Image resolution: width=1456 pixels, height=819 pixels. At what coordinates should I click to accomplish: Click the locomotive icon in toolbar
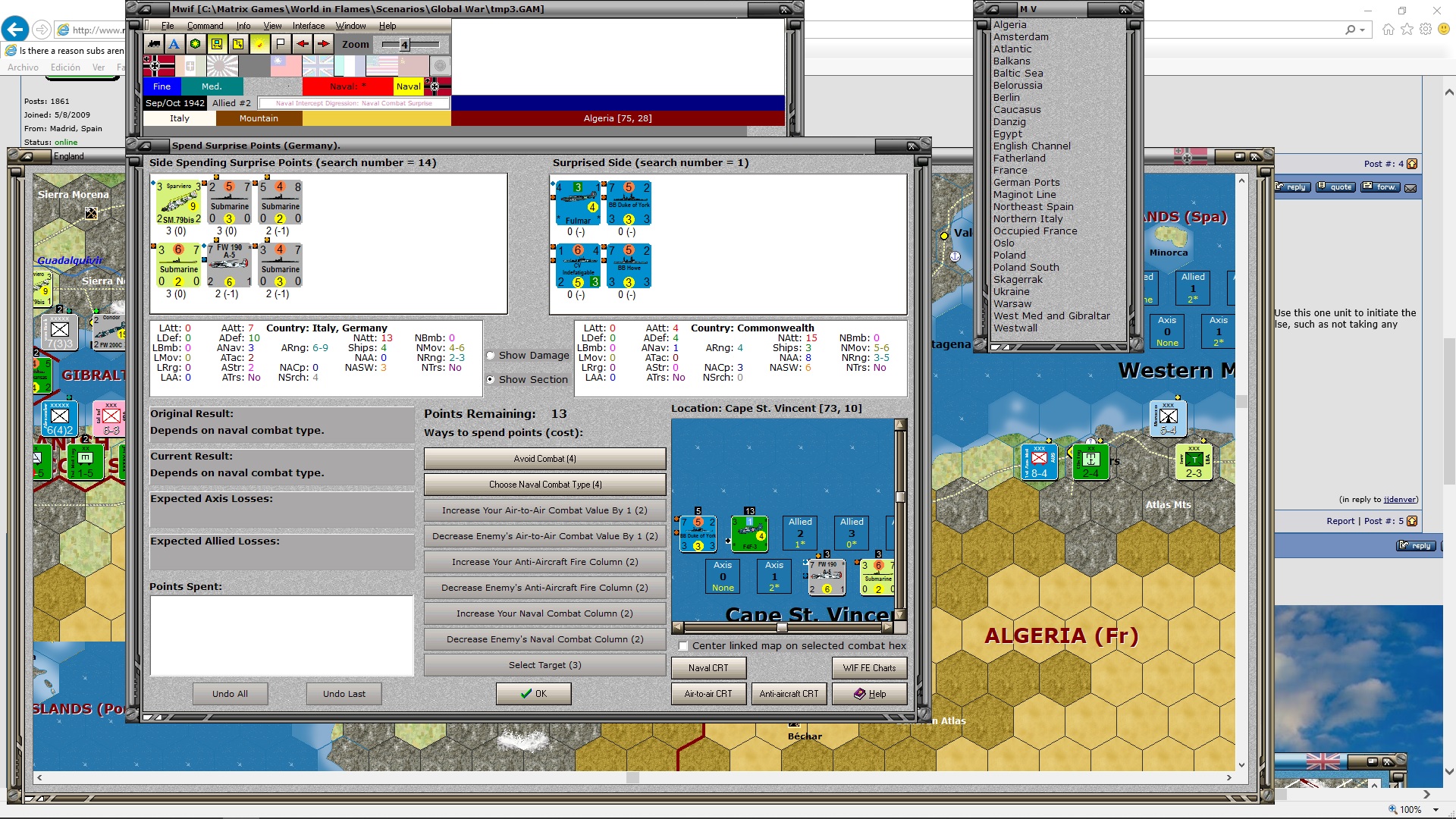(x=154, y=44)
